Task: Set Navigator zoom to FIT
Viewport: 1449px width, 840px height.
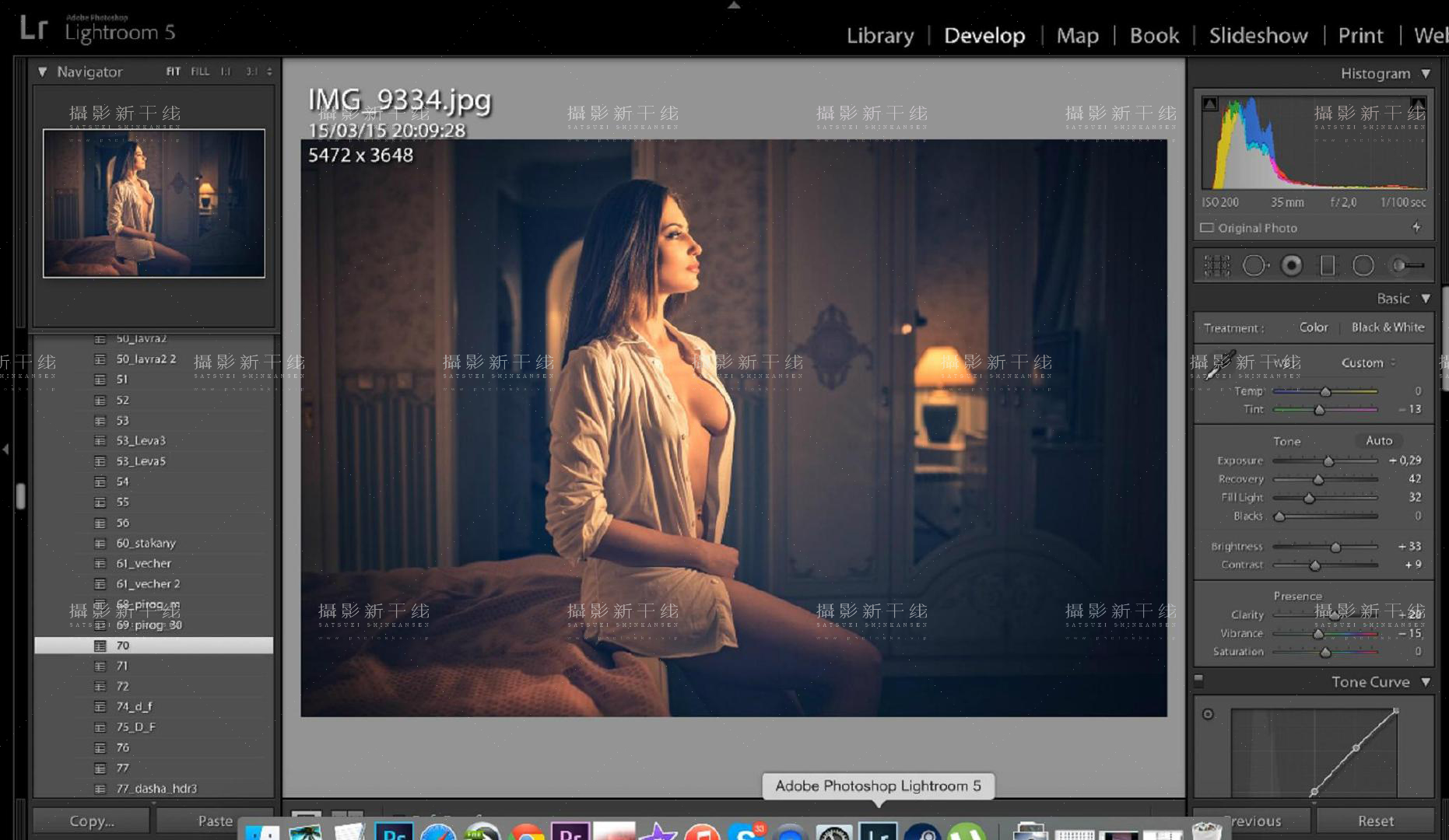Action: coord(173,72)
